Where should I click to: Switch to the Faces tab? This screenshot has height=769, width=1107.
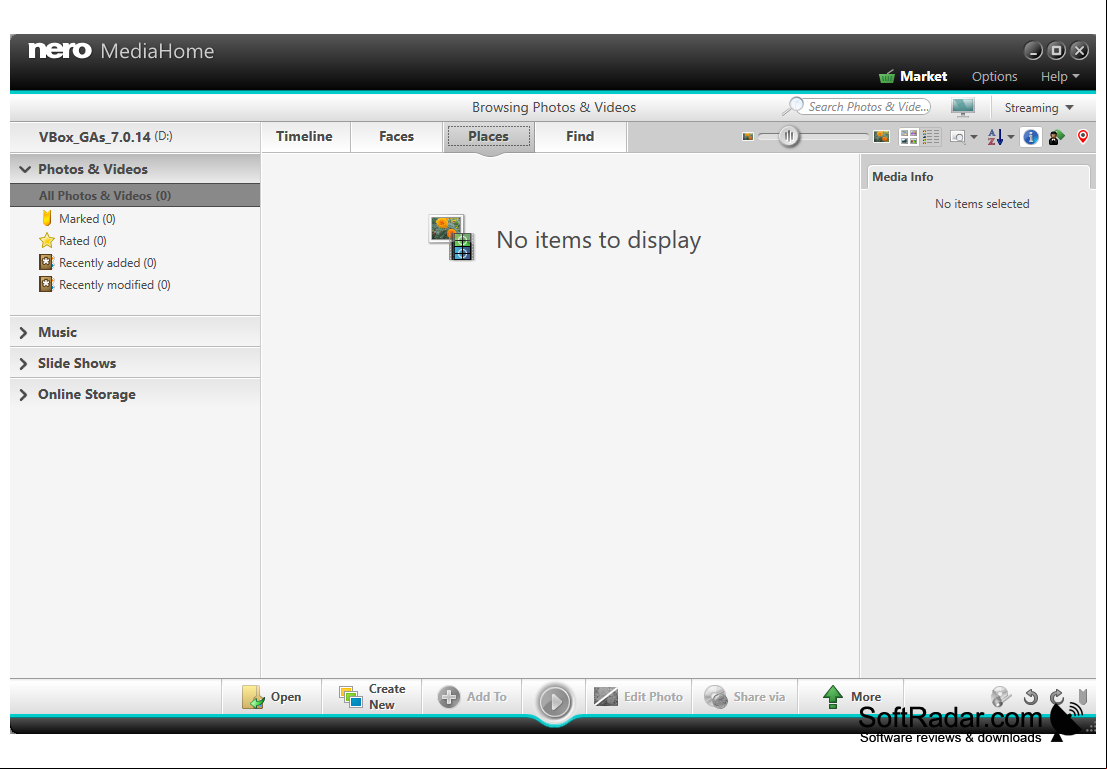(x=396, y=136)
